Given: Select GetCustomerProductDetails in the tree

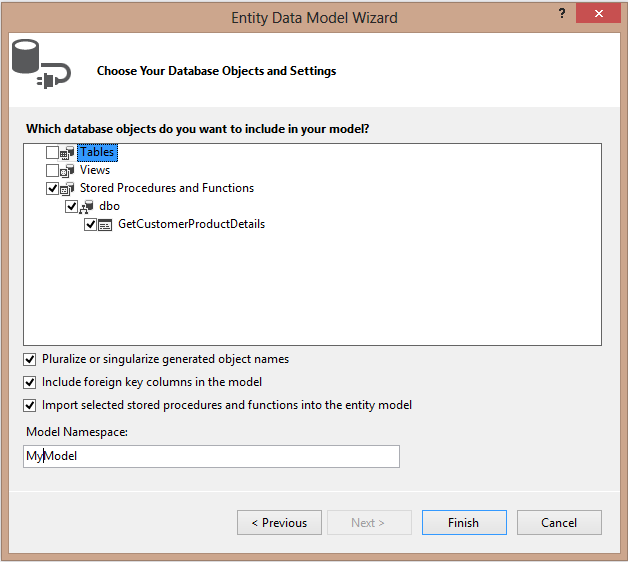Looking at the screenshot, I should (191, 224).
